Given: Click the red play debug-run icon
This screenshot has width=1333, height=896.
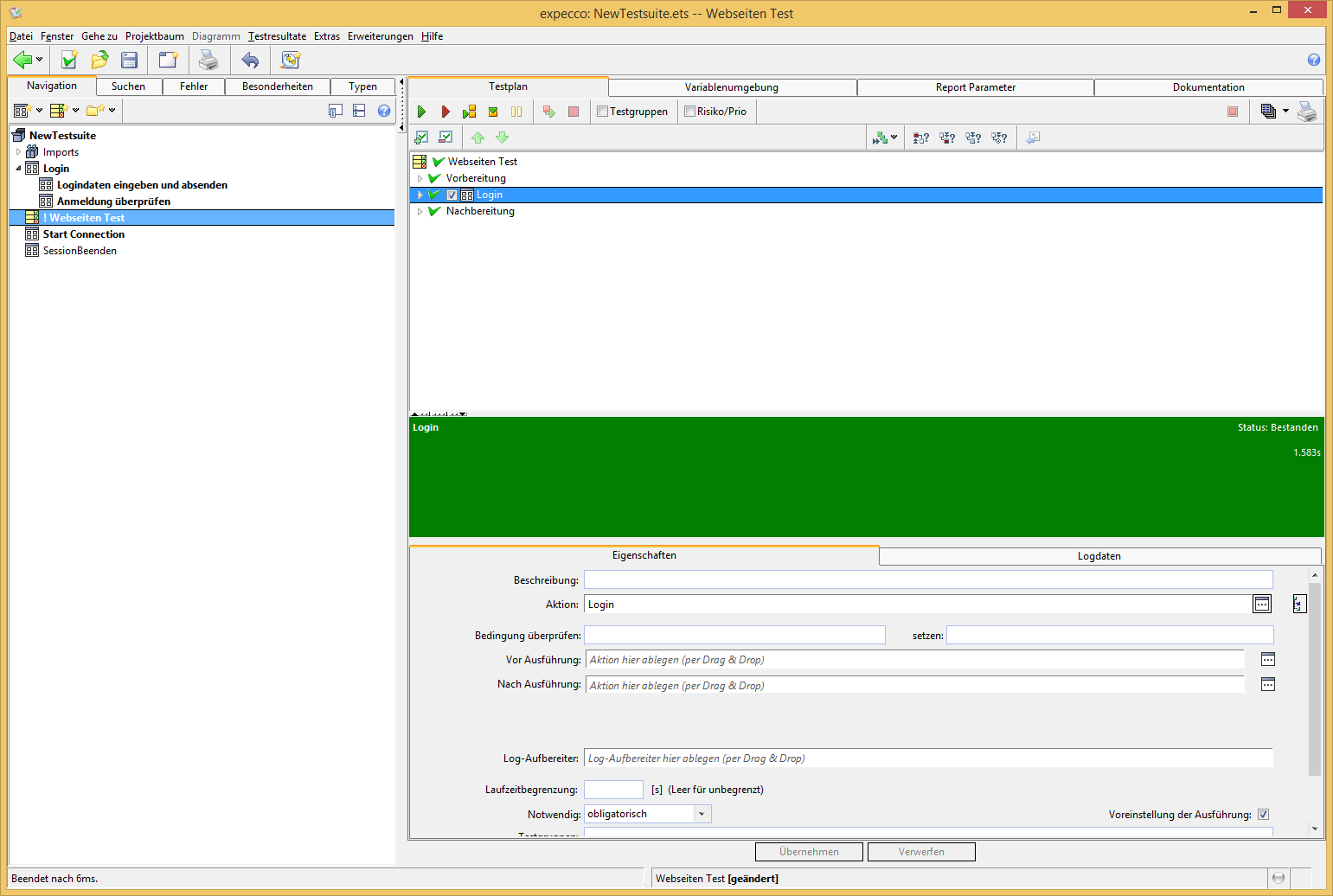Looking at the screenshot, I should coord(445,112).
